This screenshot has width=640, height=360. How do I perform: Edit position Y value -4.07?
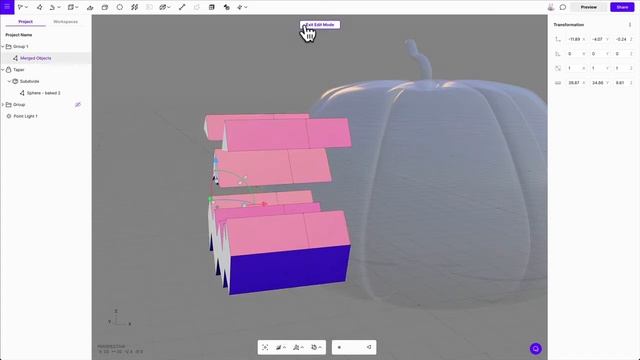(600, 39)
